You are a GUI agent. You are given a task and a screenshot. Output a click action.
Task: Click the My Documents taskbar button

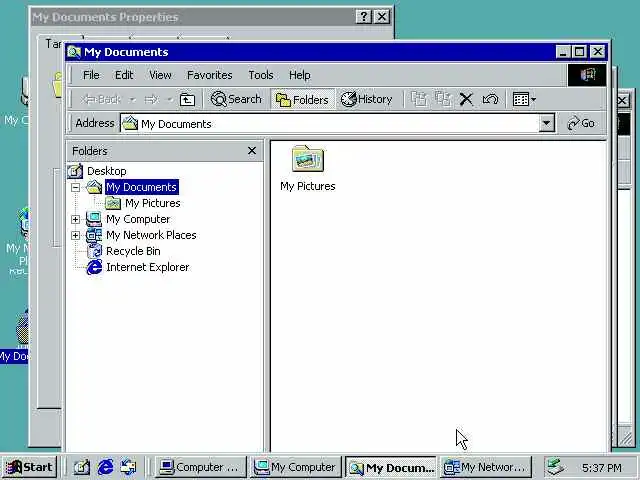coord(391,467)
